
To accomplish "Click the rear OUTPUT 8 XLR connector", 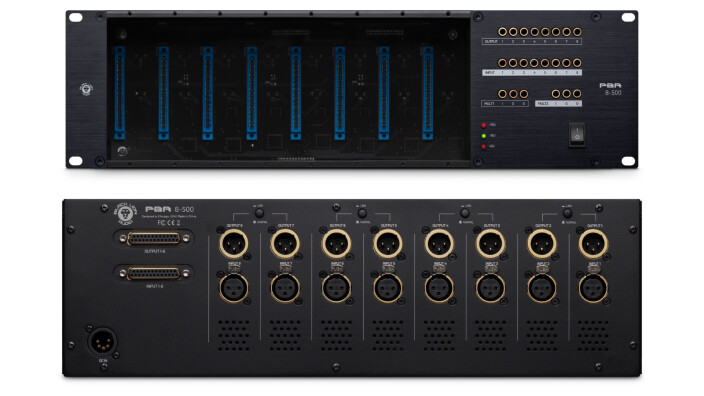I will (x=234, y=244).
